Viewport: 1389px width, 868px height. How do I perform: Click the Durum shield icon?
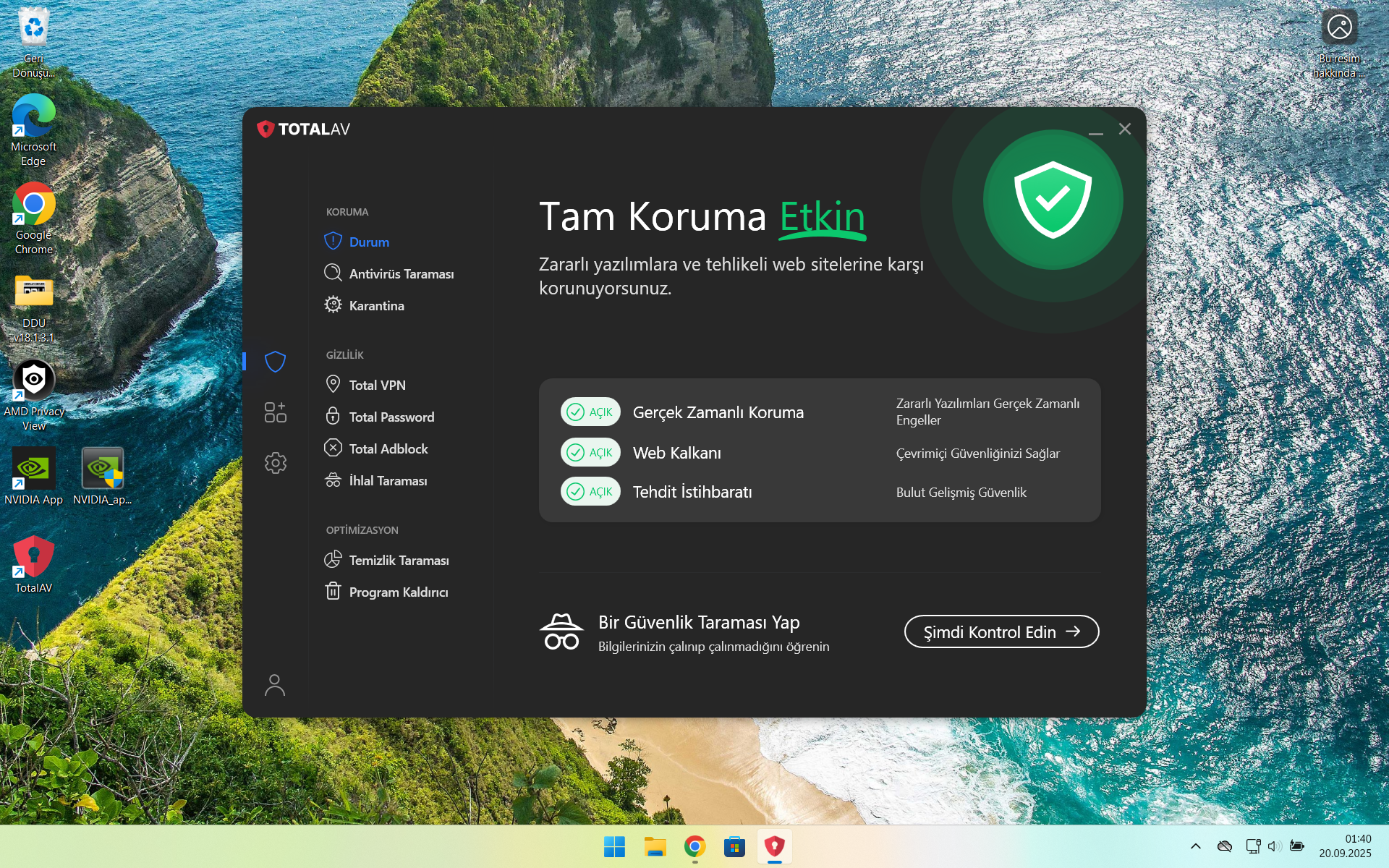pyautogui.click(x=333, y=241)
